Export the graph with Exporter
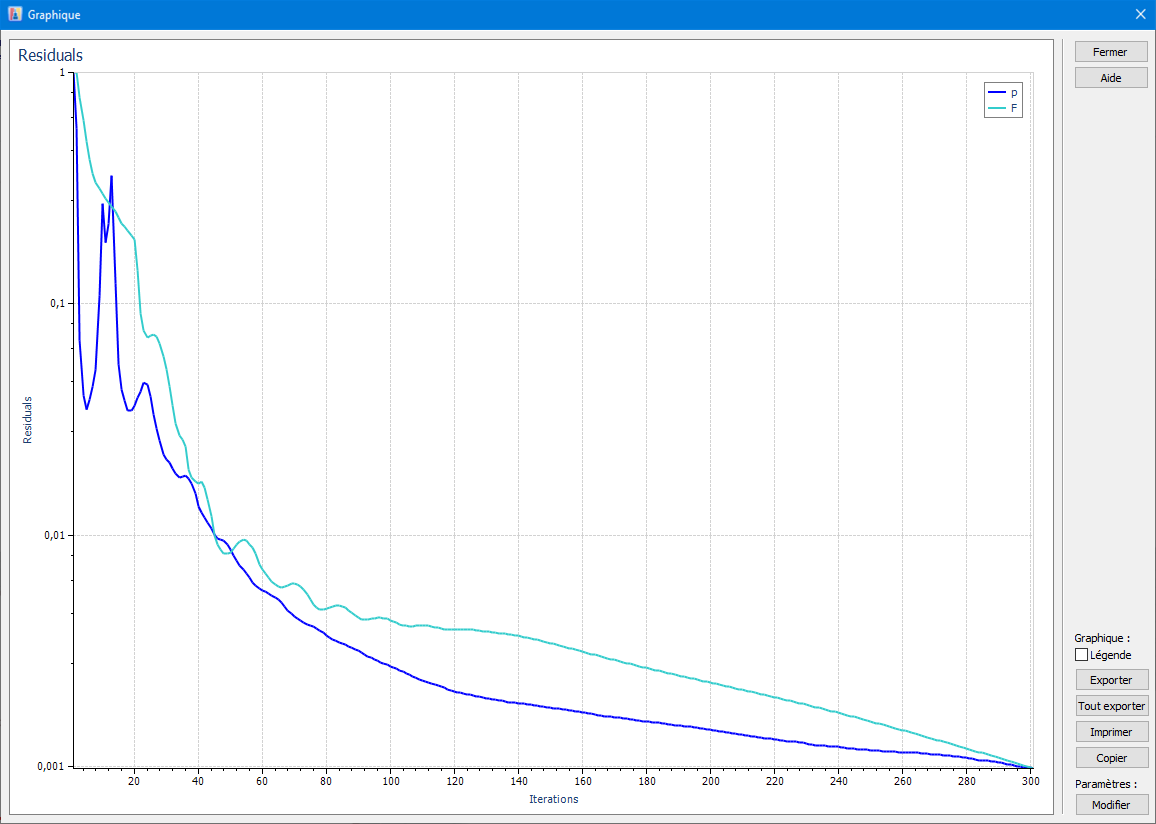 (x=1111, y=680)
